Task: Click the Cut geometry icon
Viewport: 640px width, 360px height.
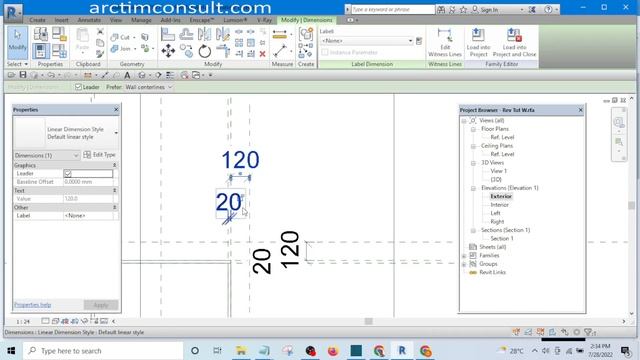Action: 120,37
